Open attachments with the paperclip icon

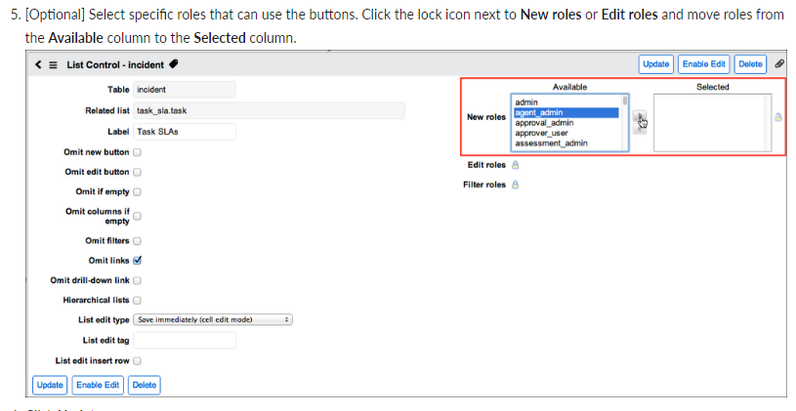click(x=779, y=64)
